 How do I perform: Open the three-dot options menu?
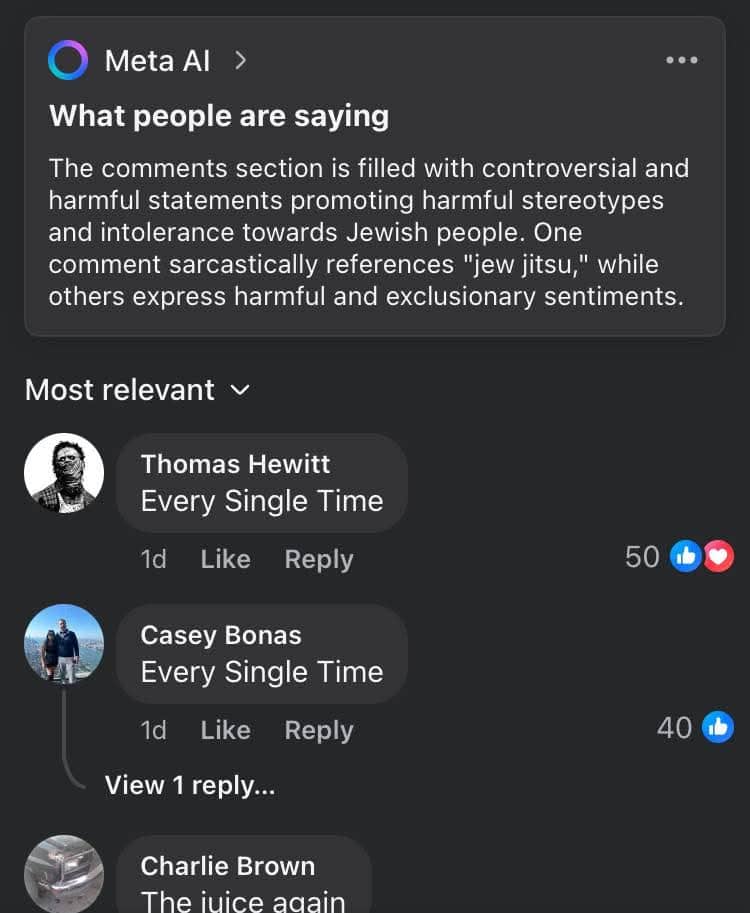click(x=682, y=61)
